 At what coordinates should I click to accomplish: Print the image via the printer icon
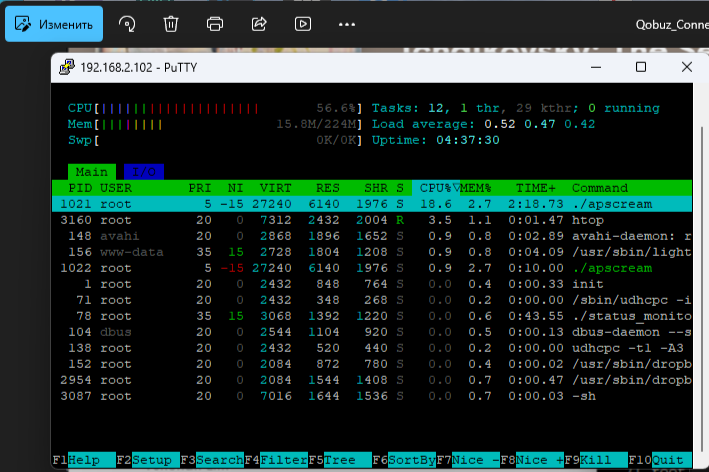(x=214, y=24)
